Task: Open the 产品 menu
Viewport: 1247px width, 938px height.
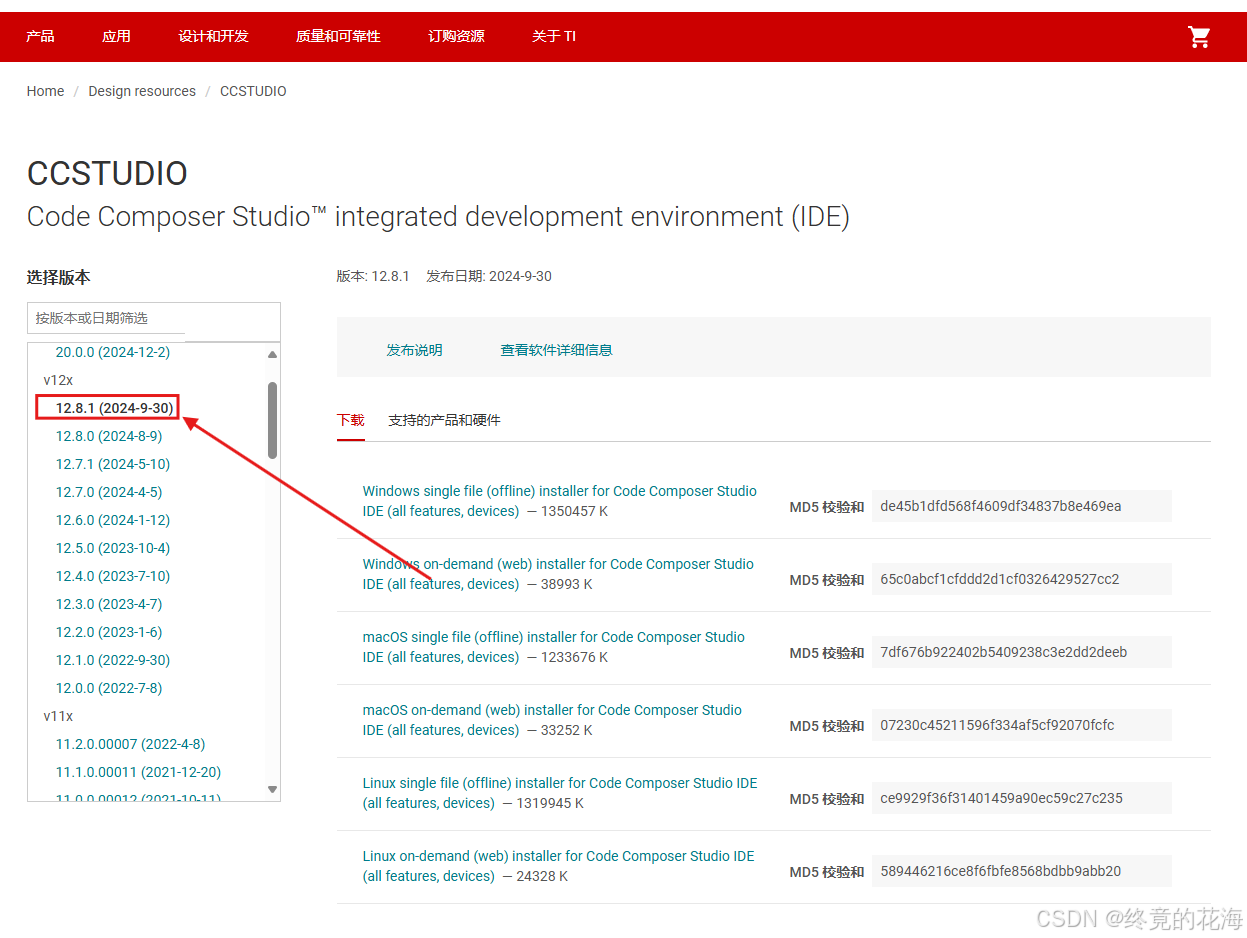Action: pos(41,36)
